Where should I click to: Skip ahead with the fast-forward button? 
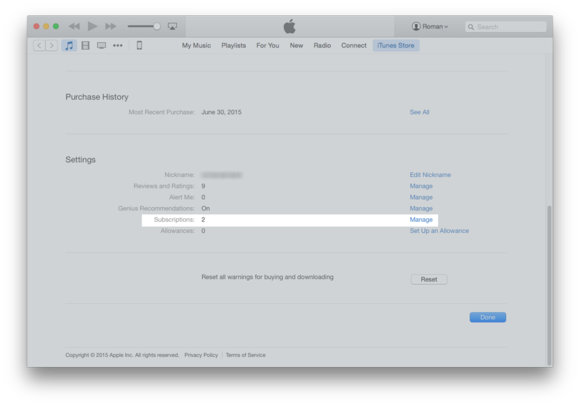[110, 26]
